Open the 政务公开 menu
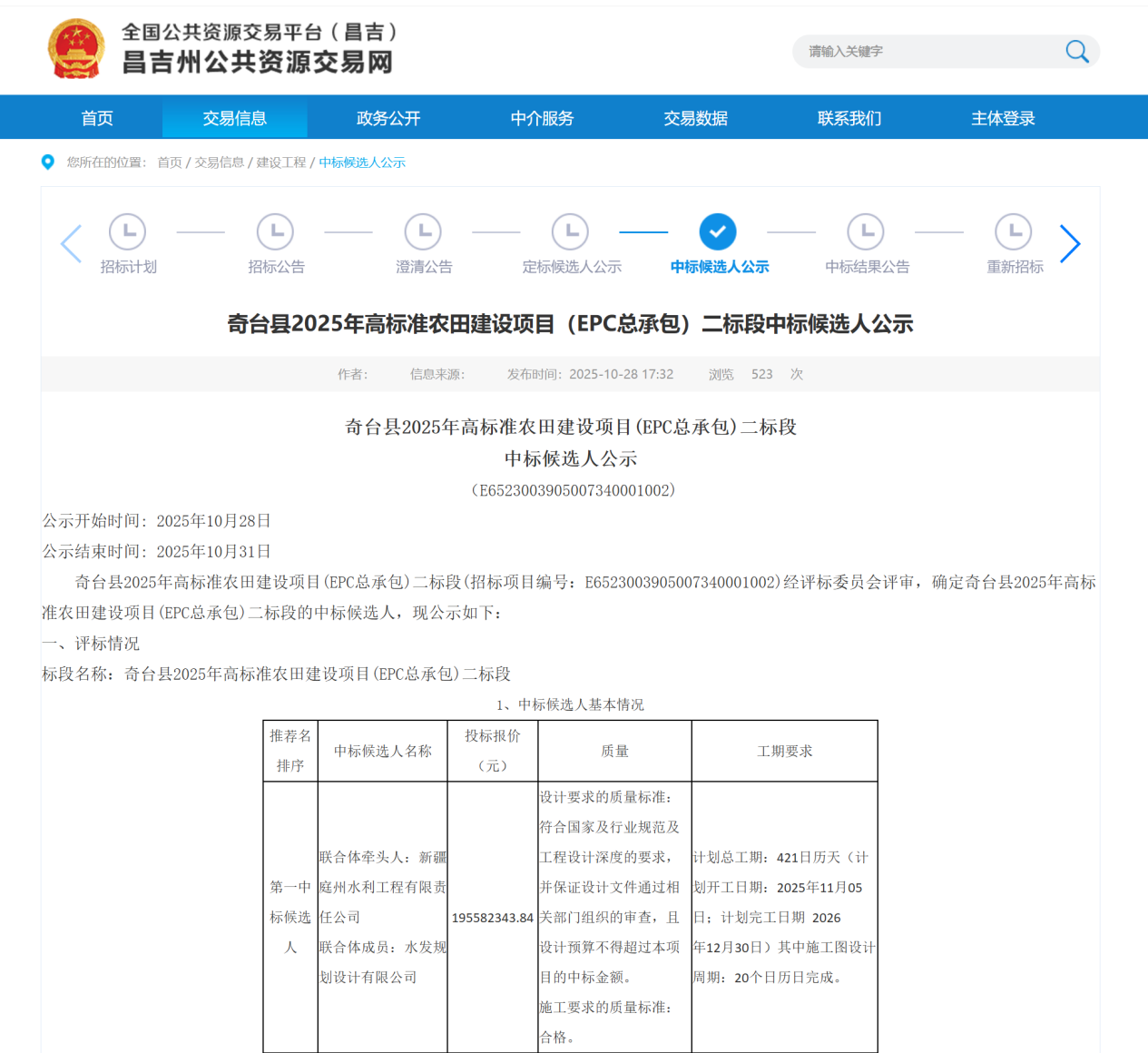 (x=388, y=118)
